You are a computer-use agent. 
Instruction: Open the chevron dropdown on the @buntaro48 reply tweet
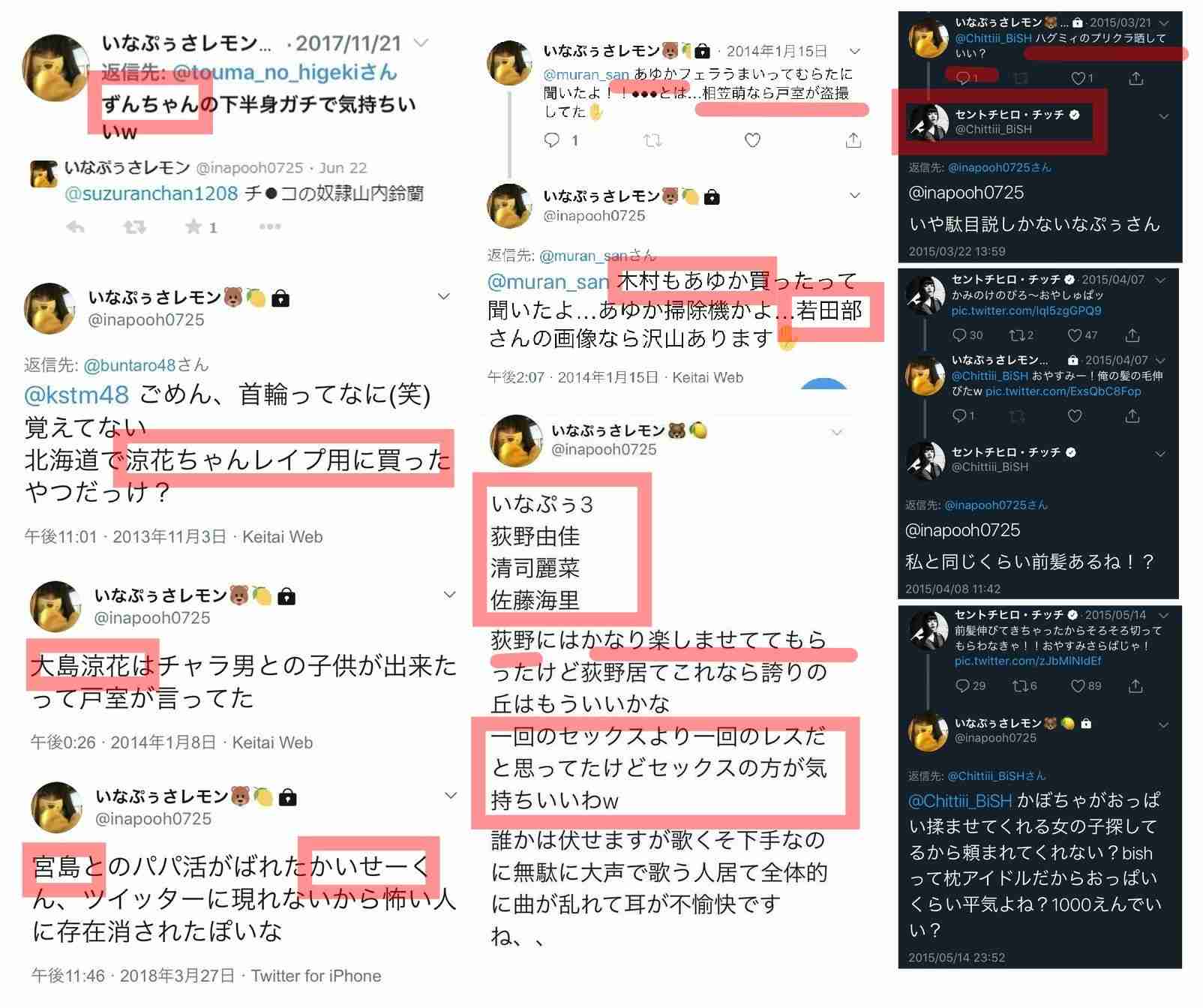pyautogui.click(x=444, y=296)
